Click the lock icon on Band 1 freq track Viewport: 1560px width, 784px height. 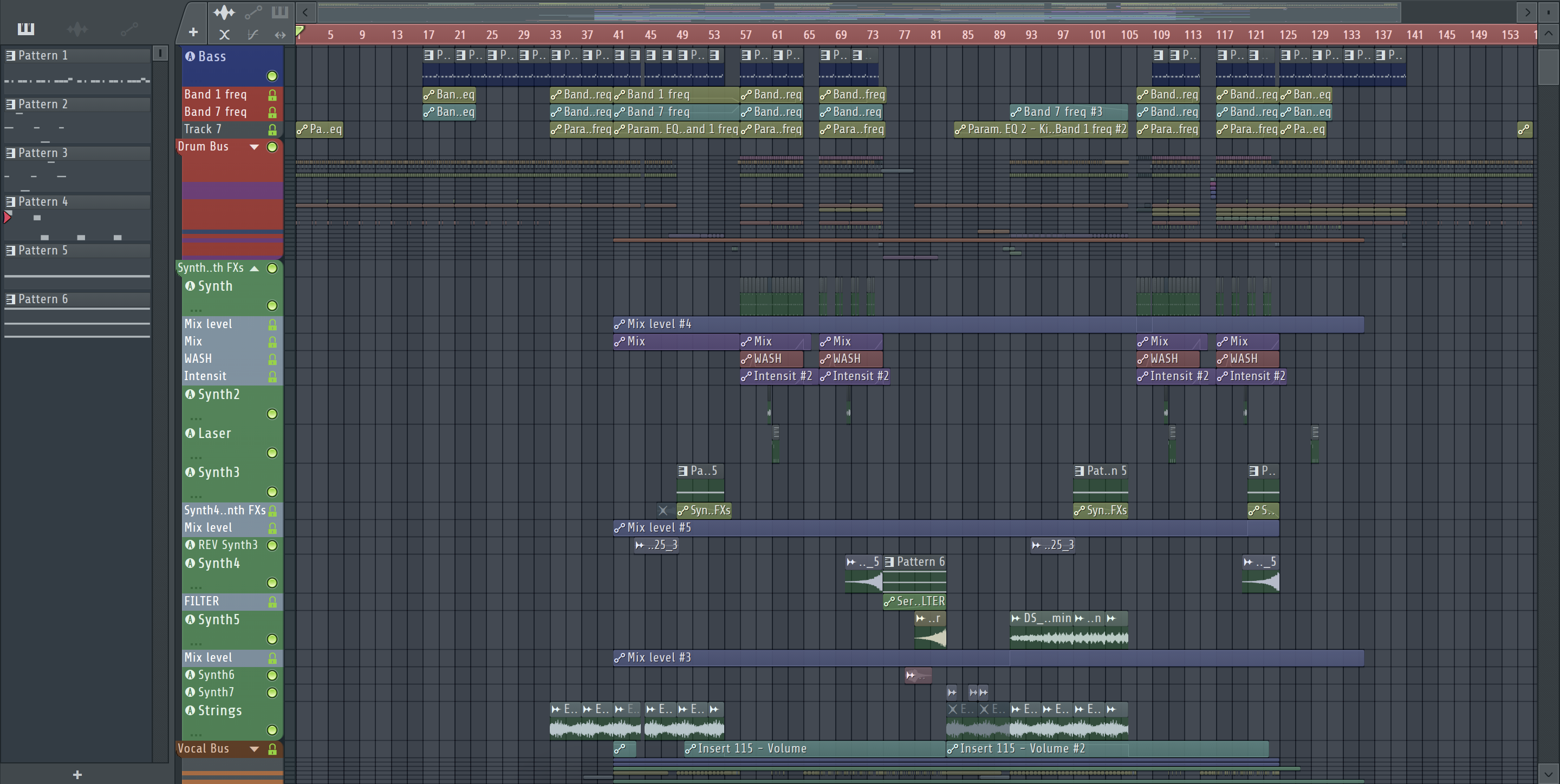(x=272, y=95)
